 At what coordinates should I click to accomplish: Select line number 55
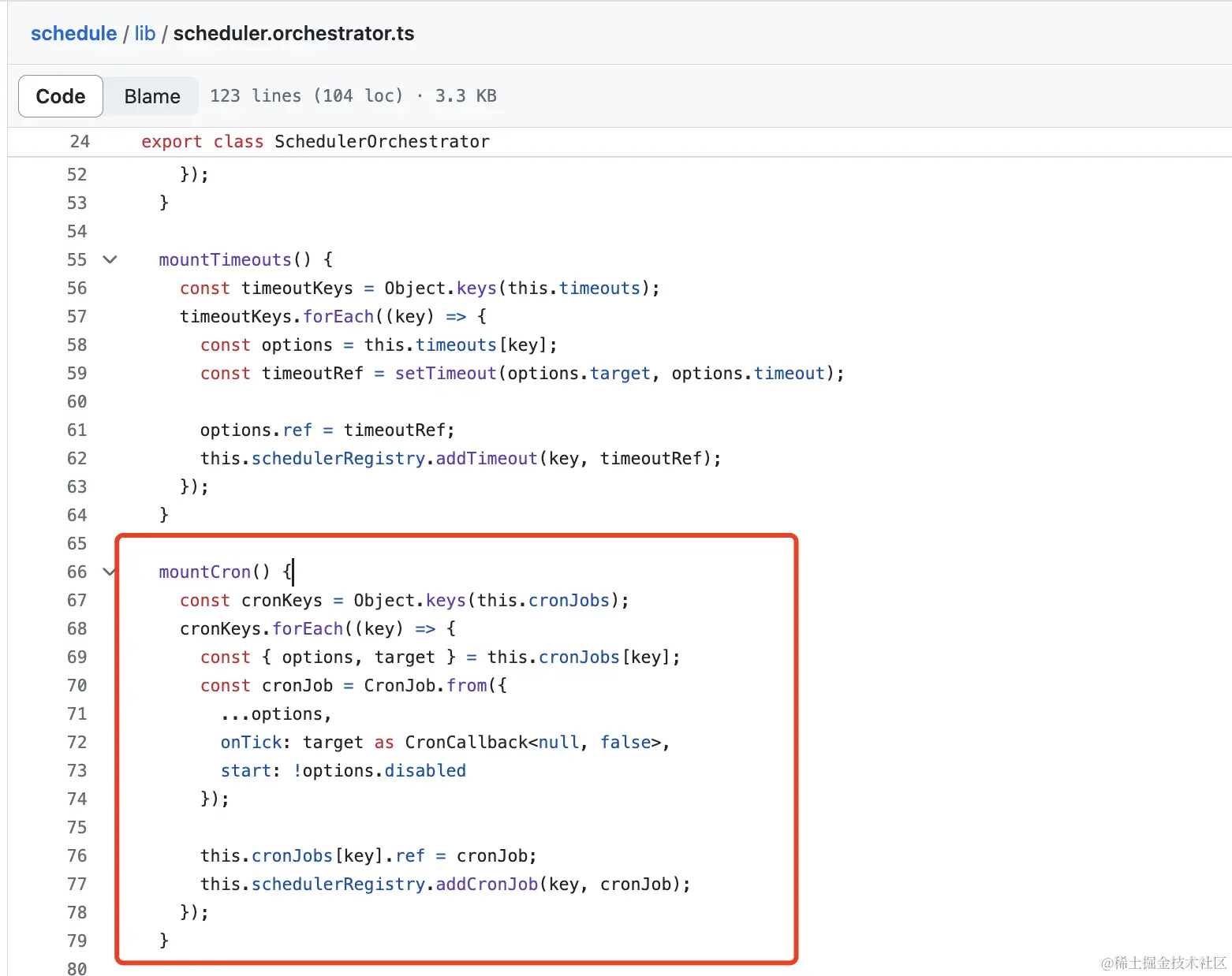(x=77, y=259)
